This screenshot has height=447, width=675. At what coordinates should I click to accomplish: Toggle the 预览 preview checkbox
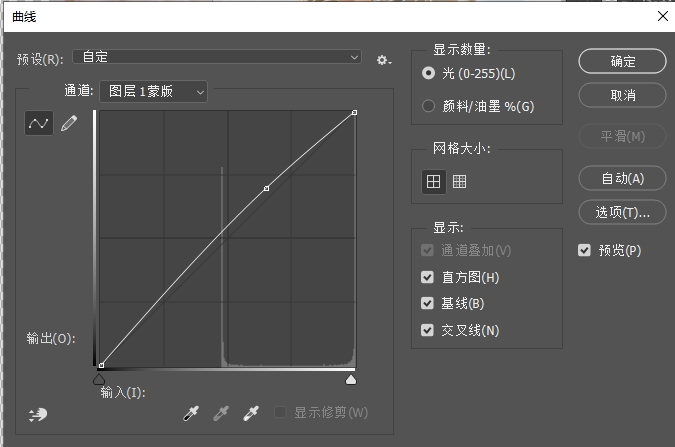tap(584, 250)
